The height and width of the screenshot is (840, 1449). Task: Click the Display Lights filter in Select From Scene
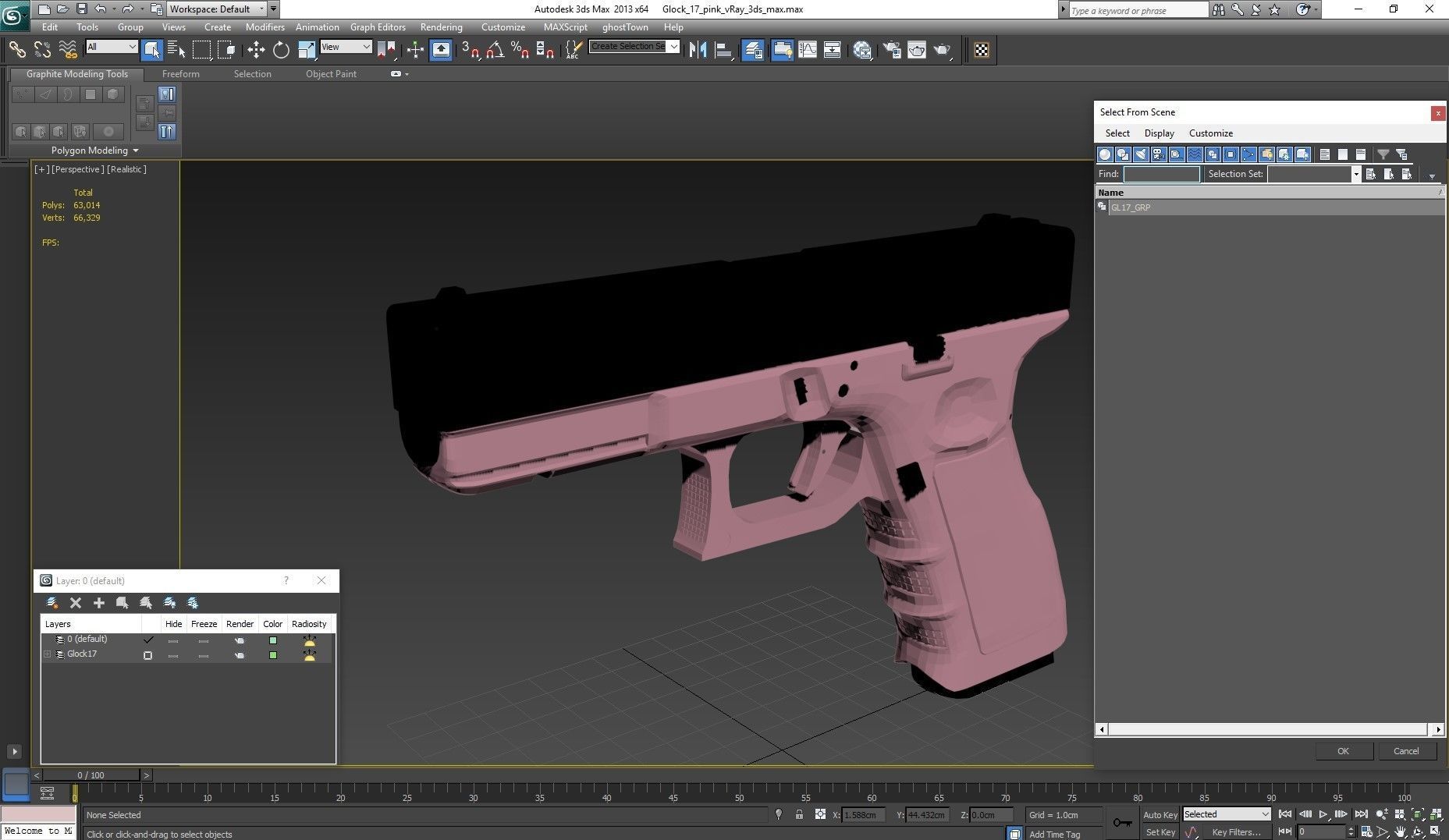pyautogui.click(x=1141, y=154)
